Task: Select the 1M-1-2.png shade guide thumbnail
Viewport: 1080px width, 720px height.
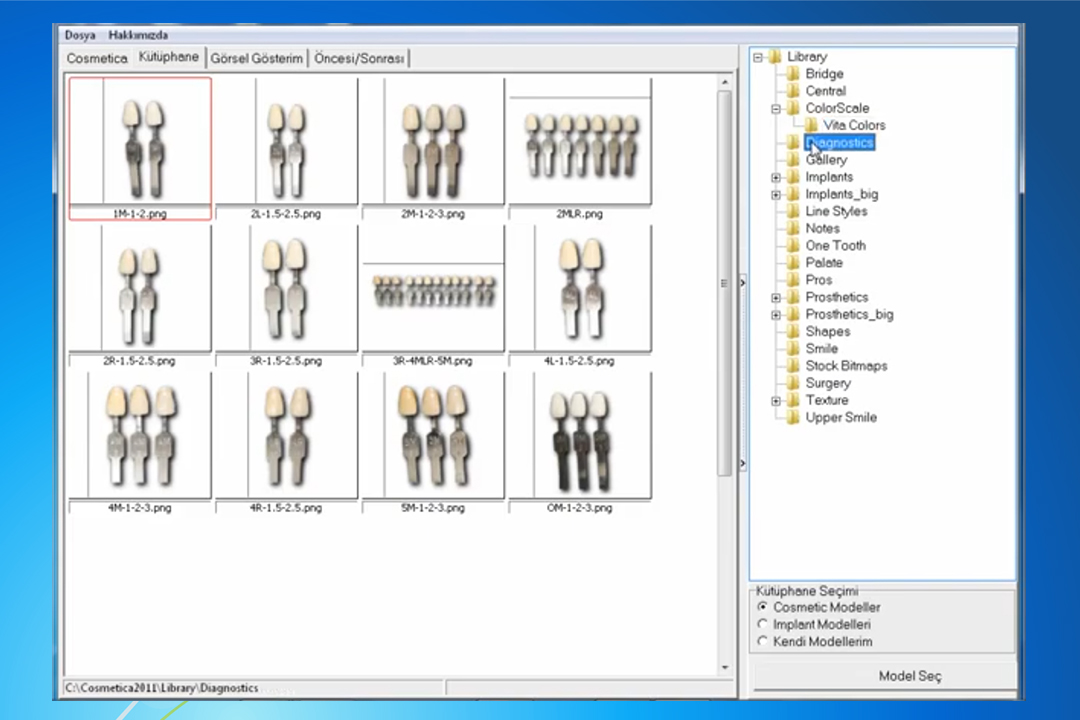Action: tap(140, 148)
